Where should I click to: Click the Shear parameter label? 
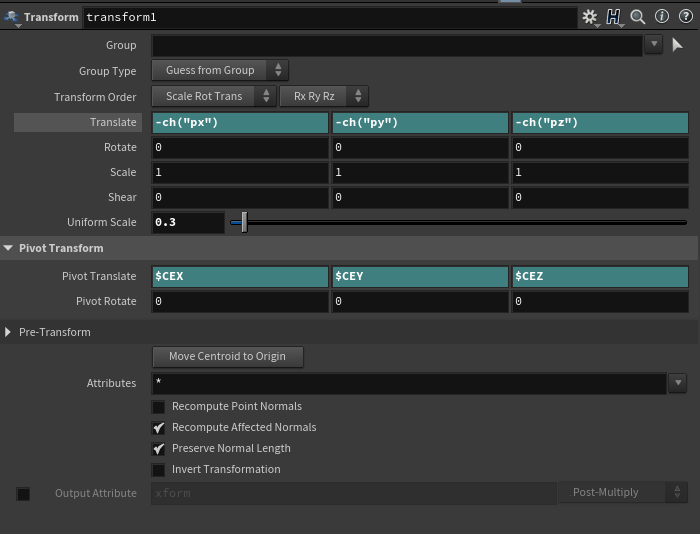[x=122, y=197]
